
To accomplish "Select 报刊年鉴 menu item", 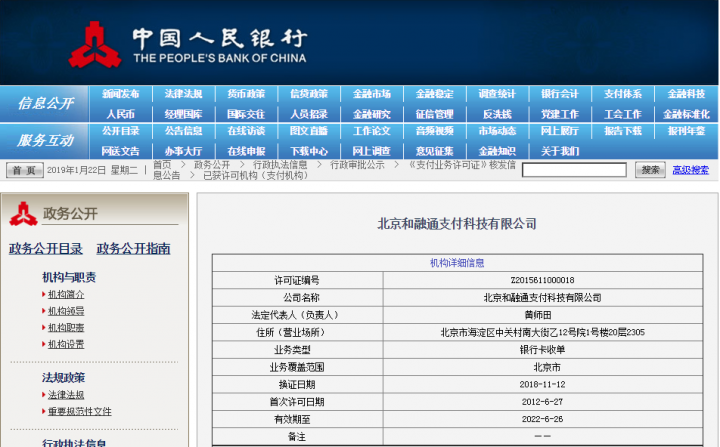I will pyautogui.click(x=686, y=131).
